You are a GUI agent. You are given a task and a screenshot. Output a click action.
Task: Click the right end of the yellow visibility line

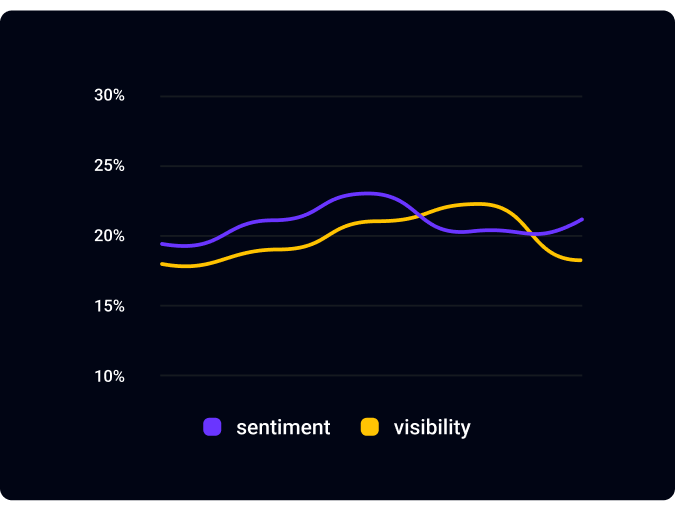582,260
